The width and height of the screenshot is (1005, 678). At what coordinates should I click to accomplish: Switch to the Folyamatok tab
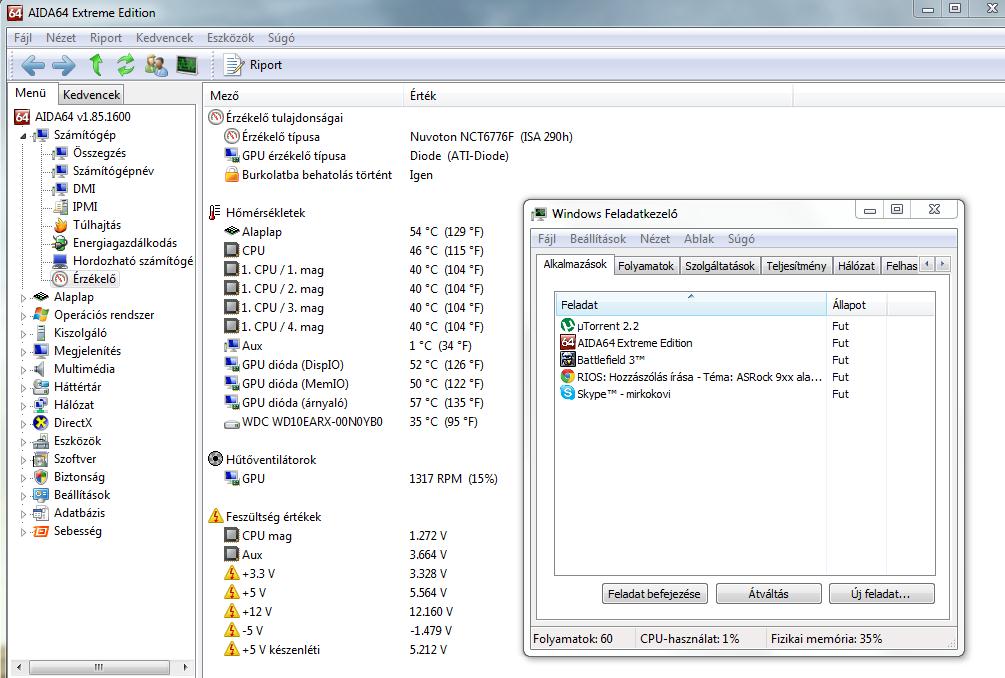point(645,265)
